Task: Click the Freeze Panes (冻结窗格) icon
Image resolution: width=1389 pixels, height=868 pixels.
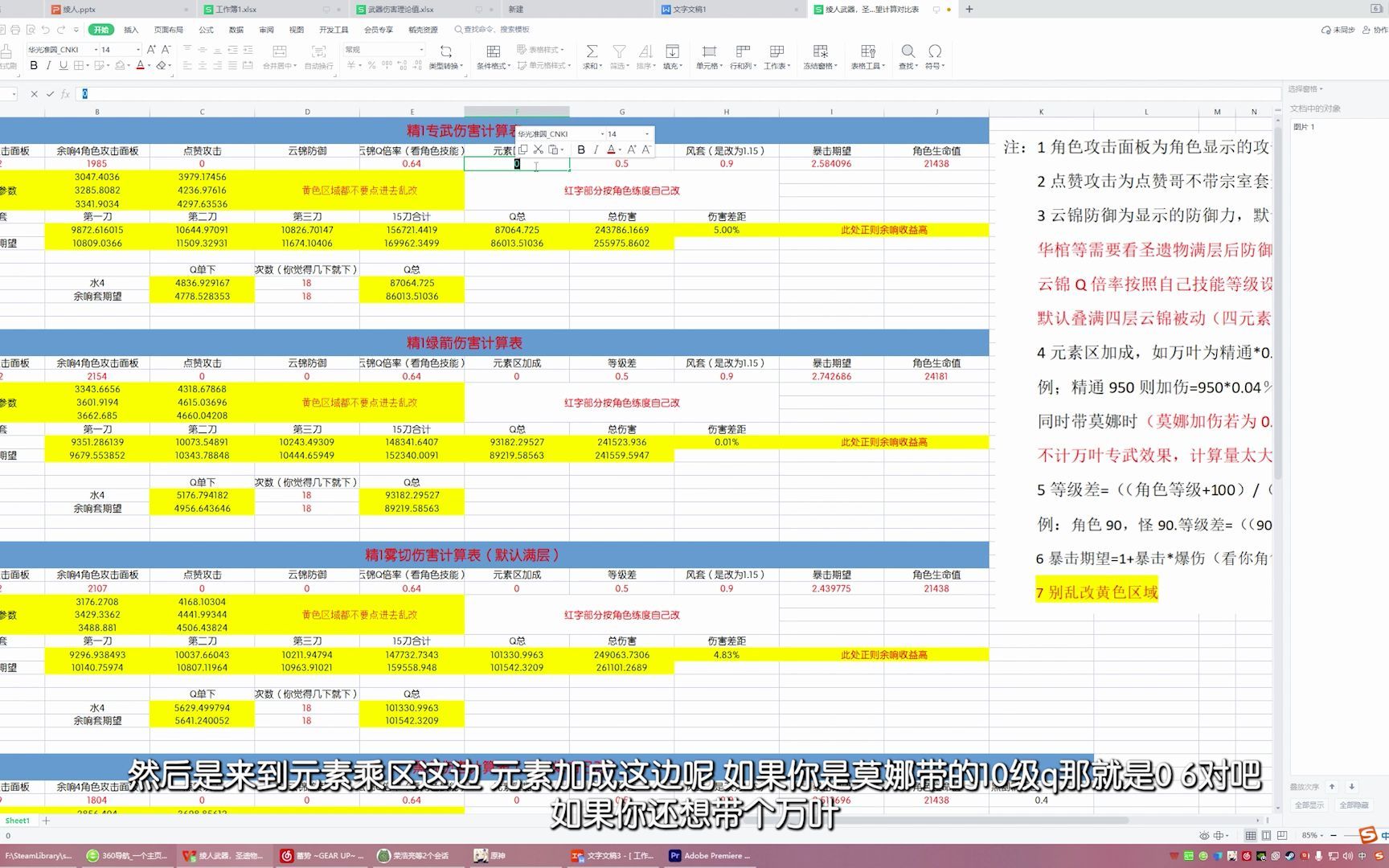Action: (820, 51)
